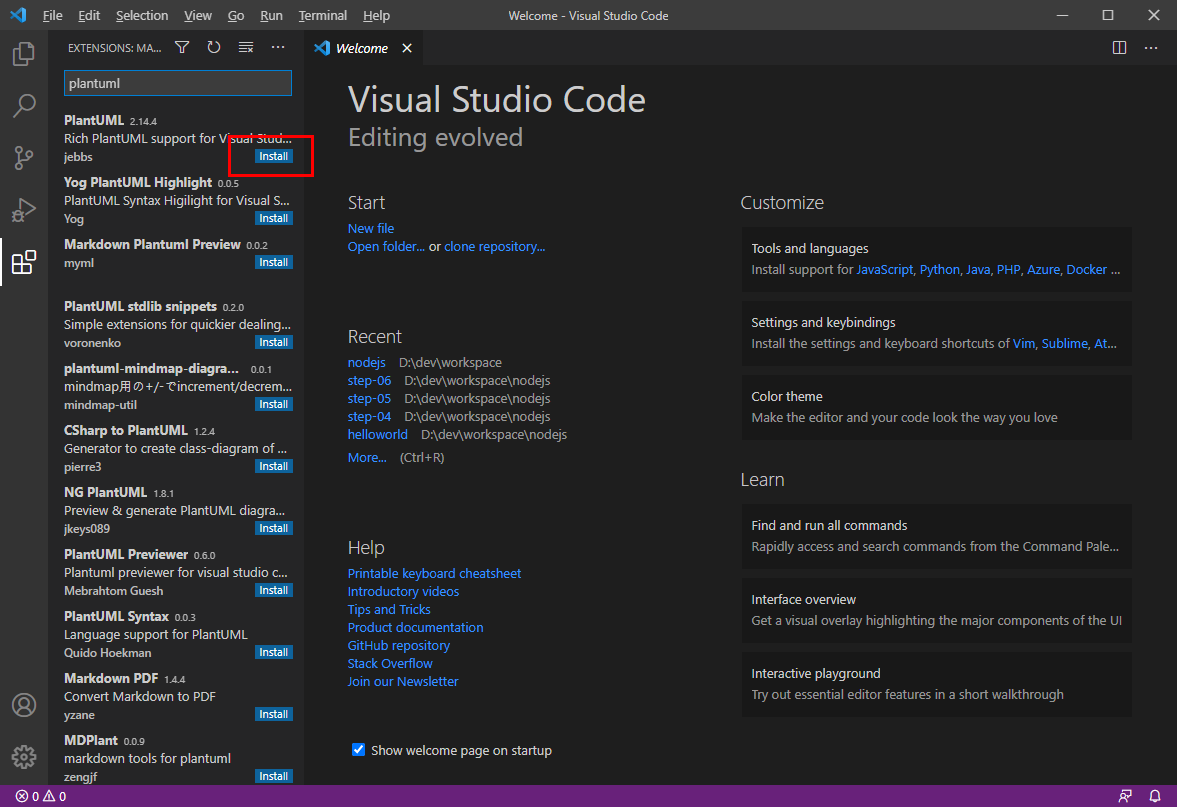Image resolution: width=1177 pixels, height=807 pixels.
Task: Toggle Show welcome page on startup
Action: tap(358, 749)
